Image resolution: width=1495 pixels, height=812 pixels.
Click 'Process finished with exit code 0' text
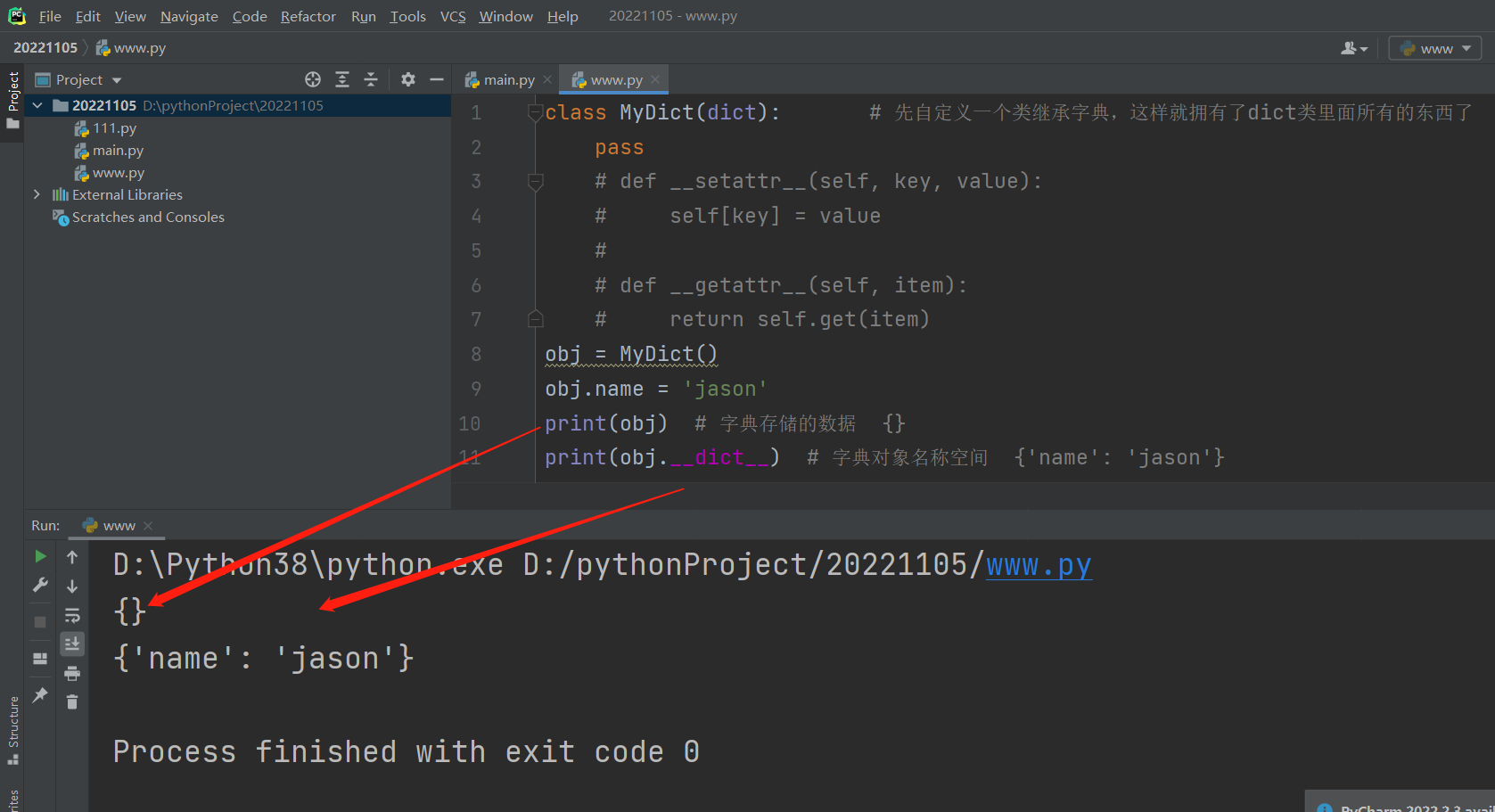(406, 752)
